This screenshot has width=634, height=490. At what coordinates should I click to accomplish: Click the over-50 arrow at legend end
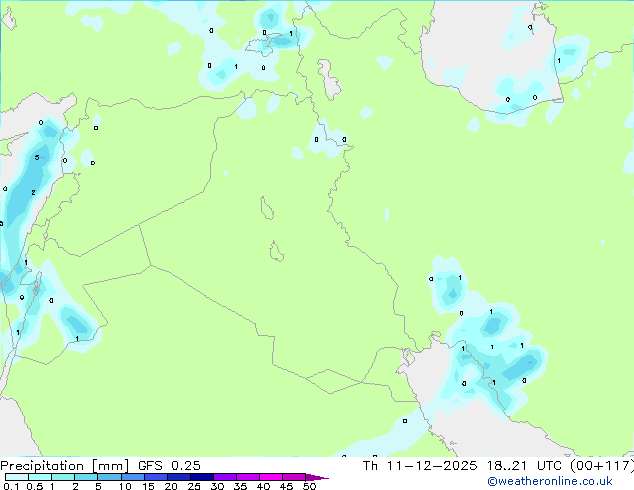click(317, 477)
